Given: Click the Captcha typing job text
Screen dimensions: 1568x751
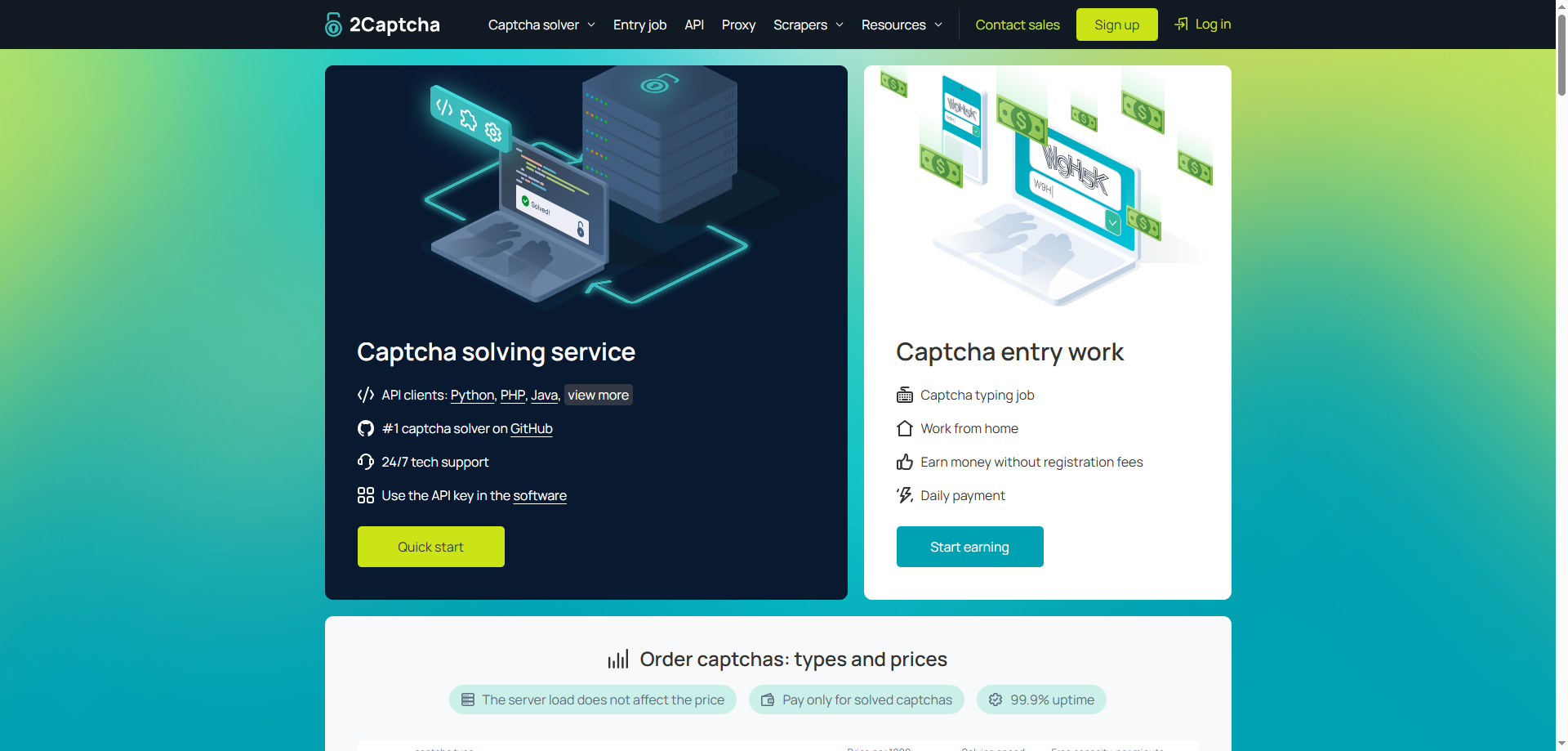Looking at the screenshot, I should [x=978, y=396].
